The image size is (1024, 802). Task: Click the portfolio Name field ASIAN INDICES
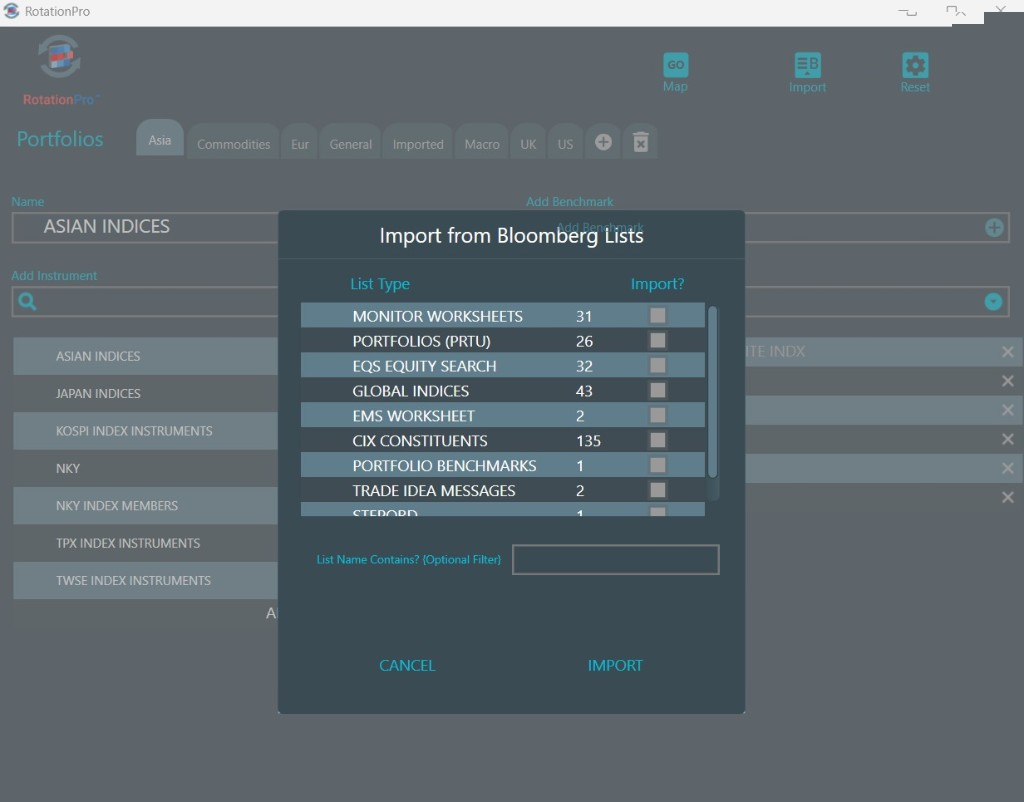pos(145,227)
